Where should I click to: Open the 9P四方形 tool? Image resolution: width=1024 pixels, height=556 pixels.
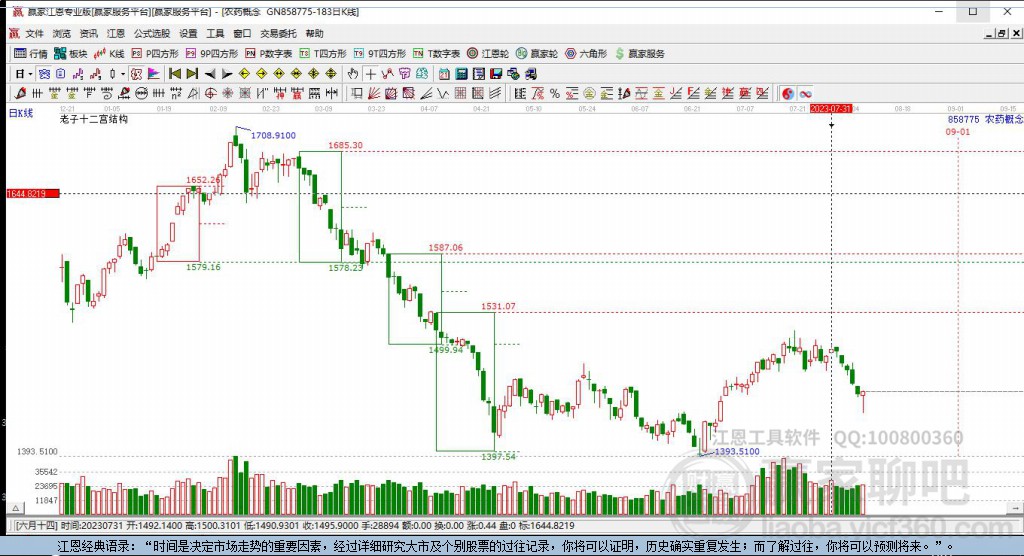click(x=212, y=54)
